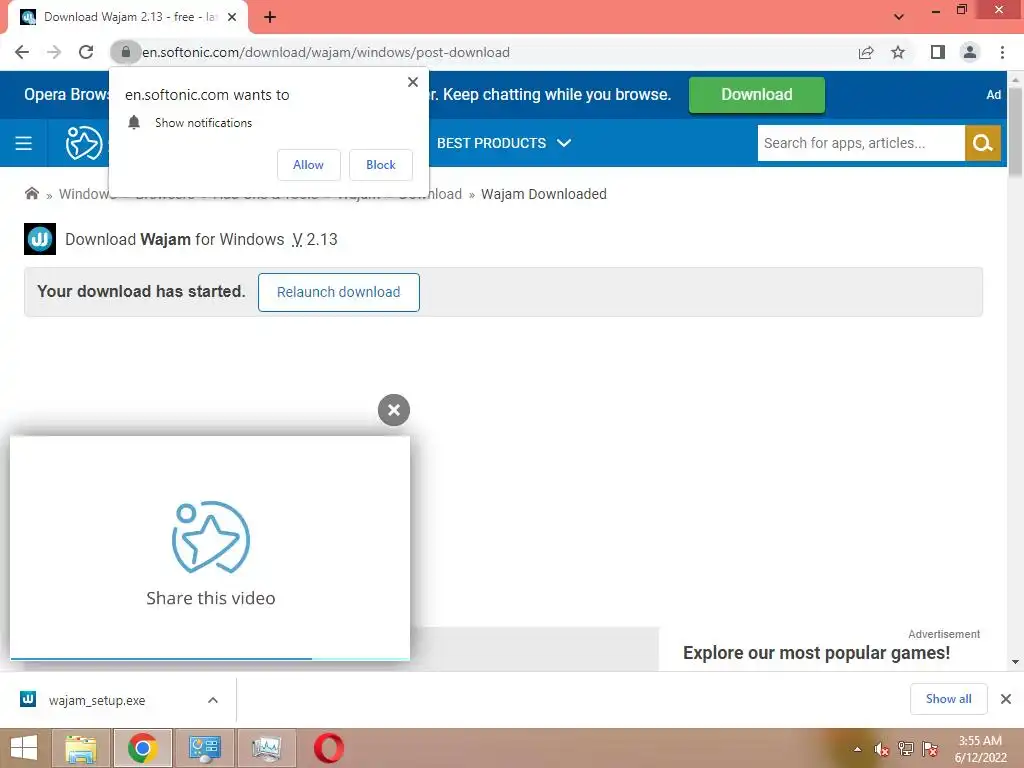Screen dimensions: 1024x768
Task: Click Relaunch download button
Action: pos(338,292)
